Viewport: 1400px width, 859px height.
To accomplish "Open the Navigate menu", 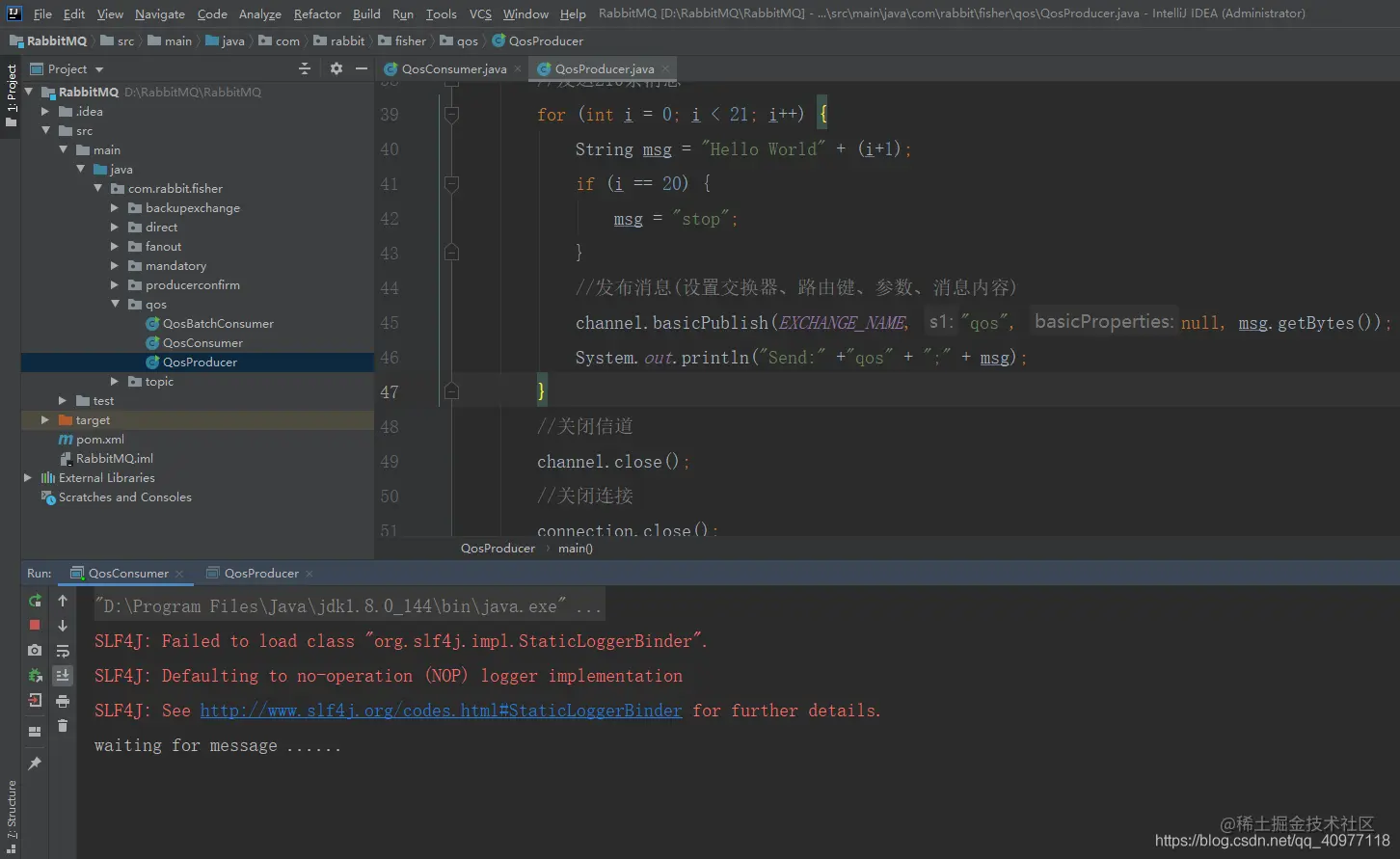I will click(160, 13).
